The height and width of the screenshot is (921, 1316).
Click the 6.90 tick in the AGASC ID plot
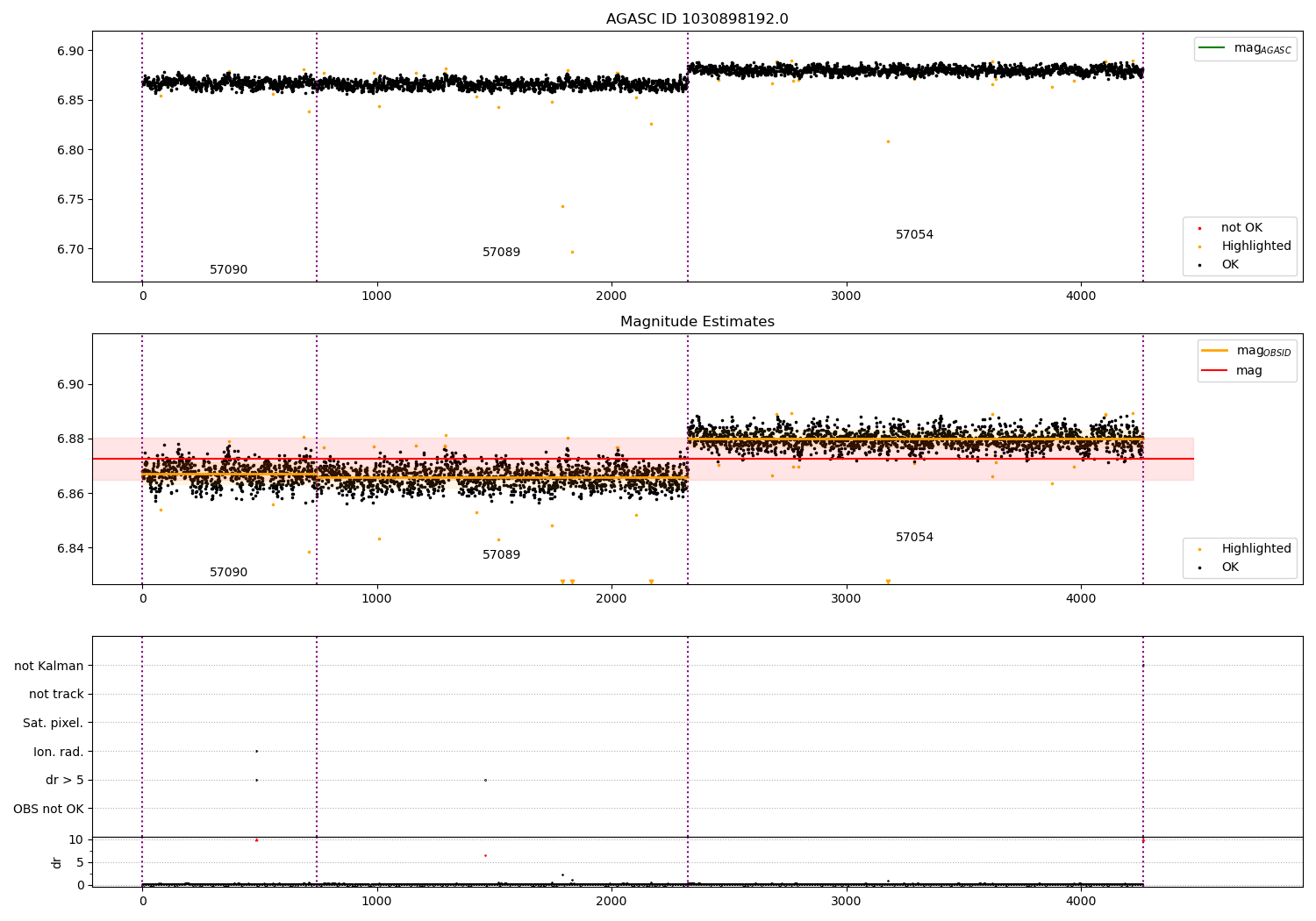69,51
